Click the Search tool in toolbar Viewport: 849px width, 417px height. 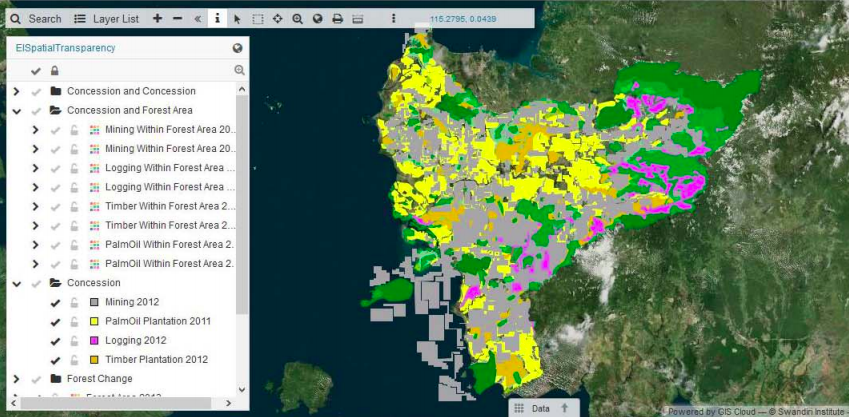(x=36, y=19)
